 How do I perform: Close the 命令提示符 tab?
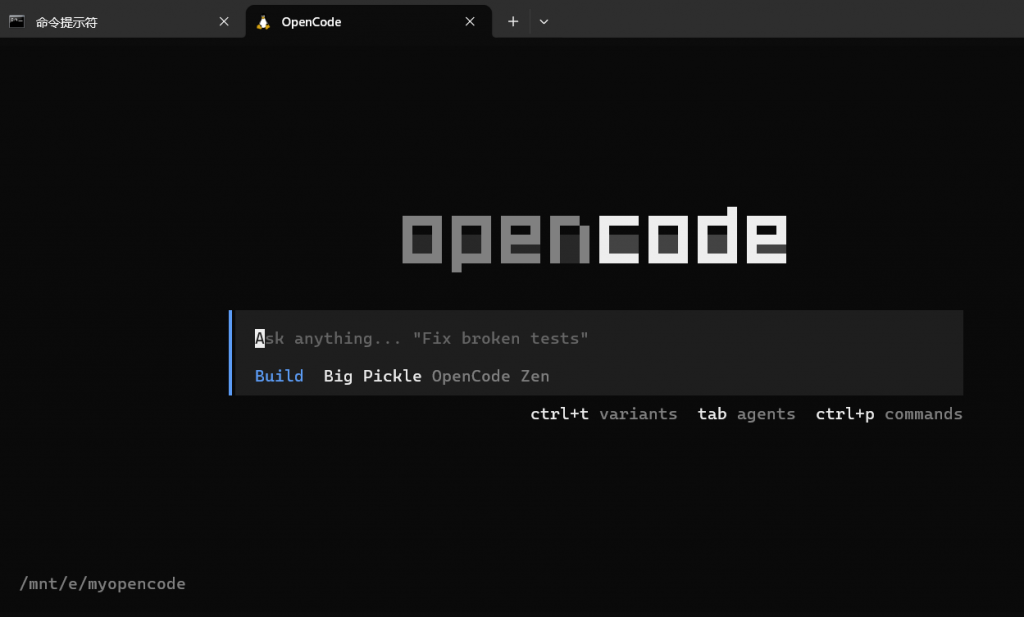point(224,21)
